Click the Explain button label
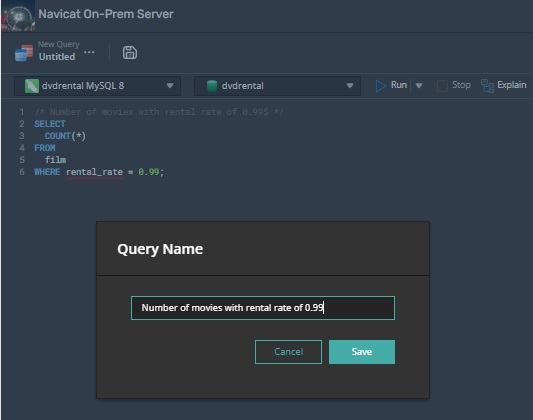 coord(512,85)
